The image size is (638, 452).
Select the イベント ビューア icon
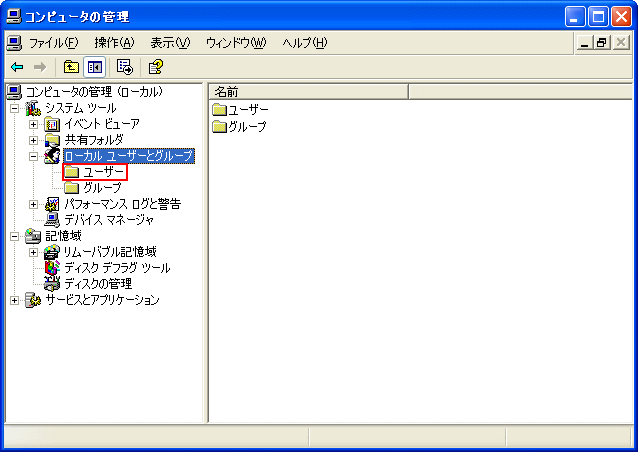(52, 124)
